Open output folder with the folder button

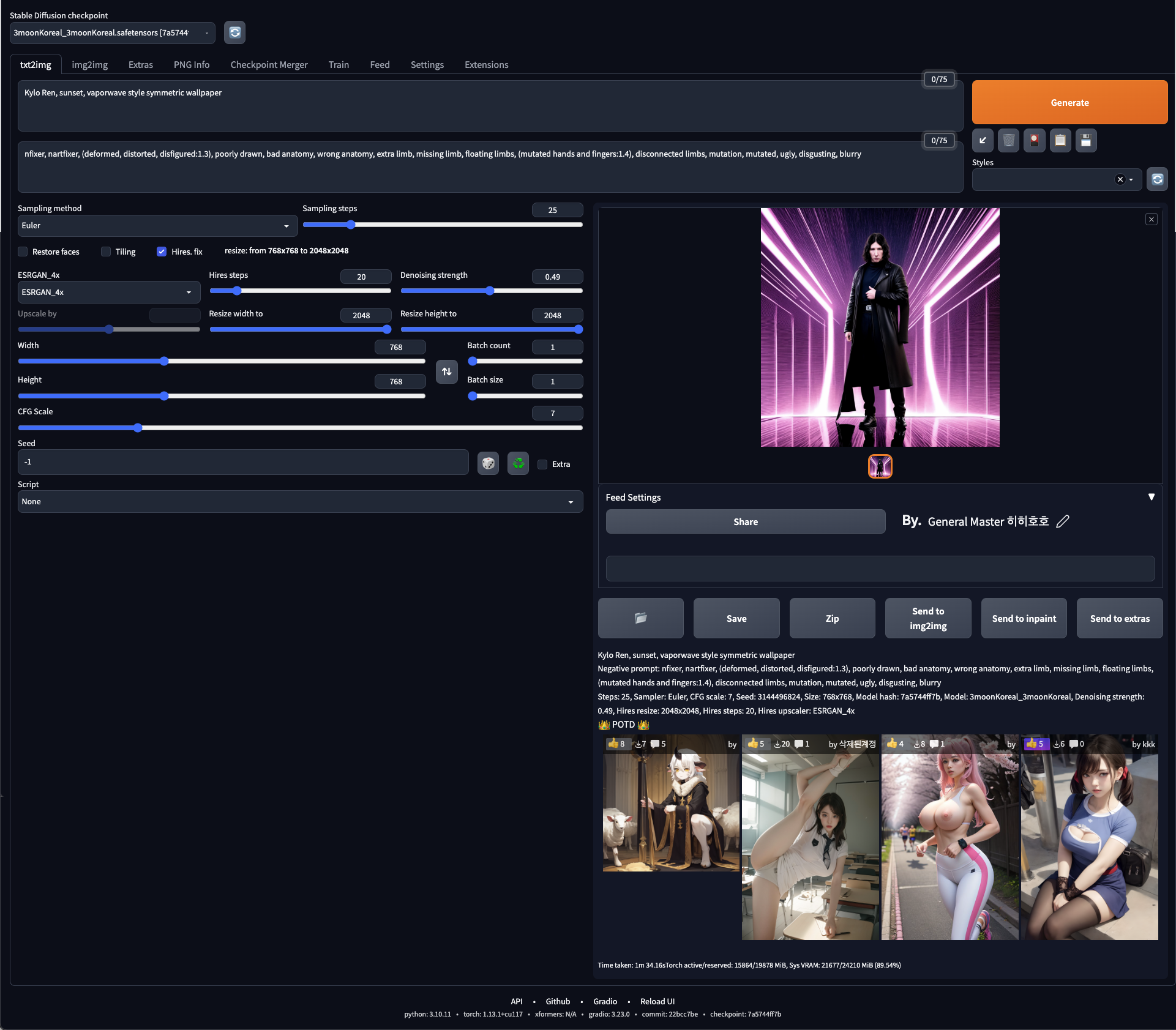(640, 618)
